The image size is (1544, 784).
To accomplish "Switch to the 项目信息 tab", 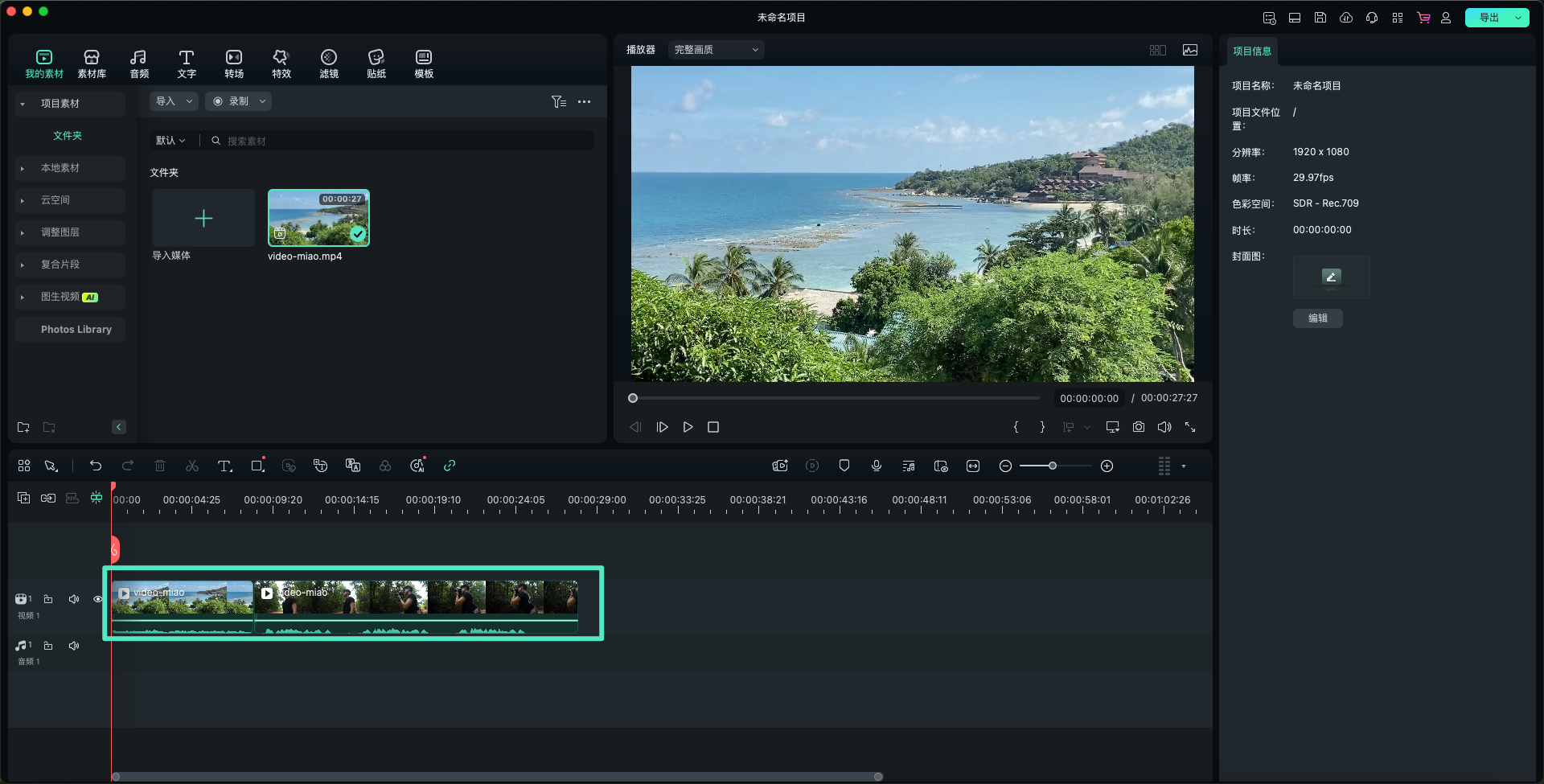I will click(1252, 51).
